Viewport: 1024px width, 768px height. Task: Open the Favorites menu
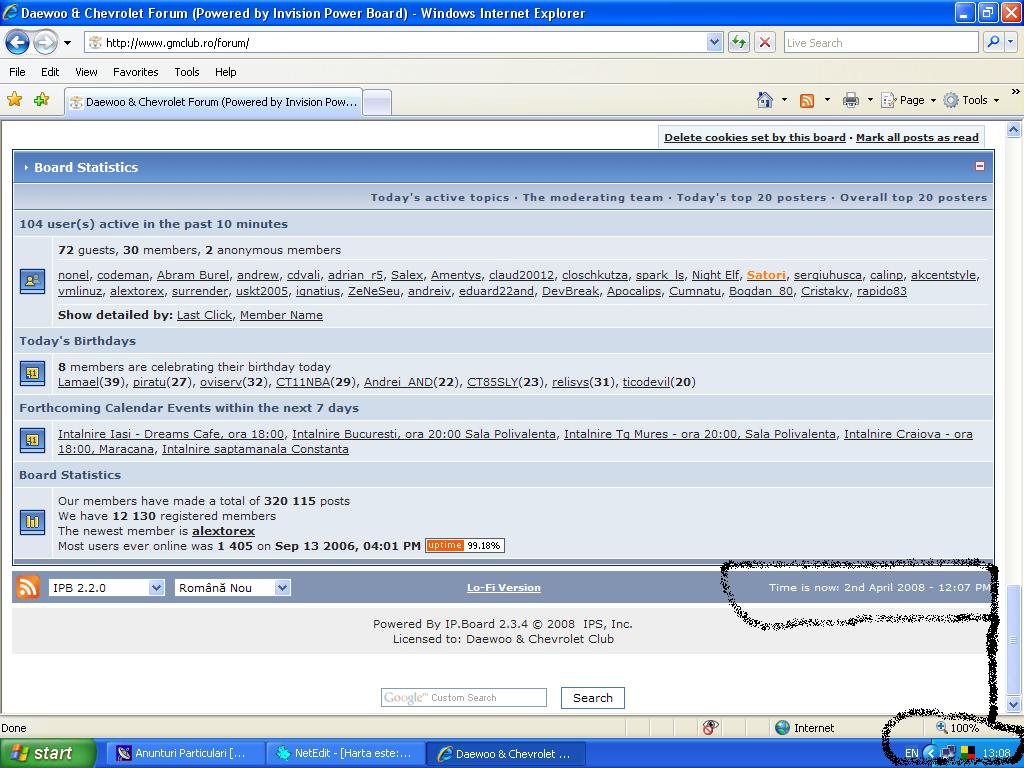pos(135,72)
